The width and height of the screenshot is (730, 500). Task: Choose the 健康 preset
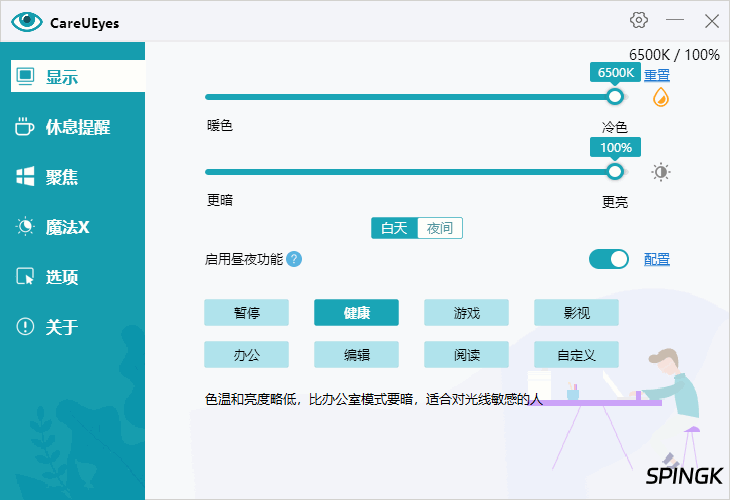tap(356, 312)
